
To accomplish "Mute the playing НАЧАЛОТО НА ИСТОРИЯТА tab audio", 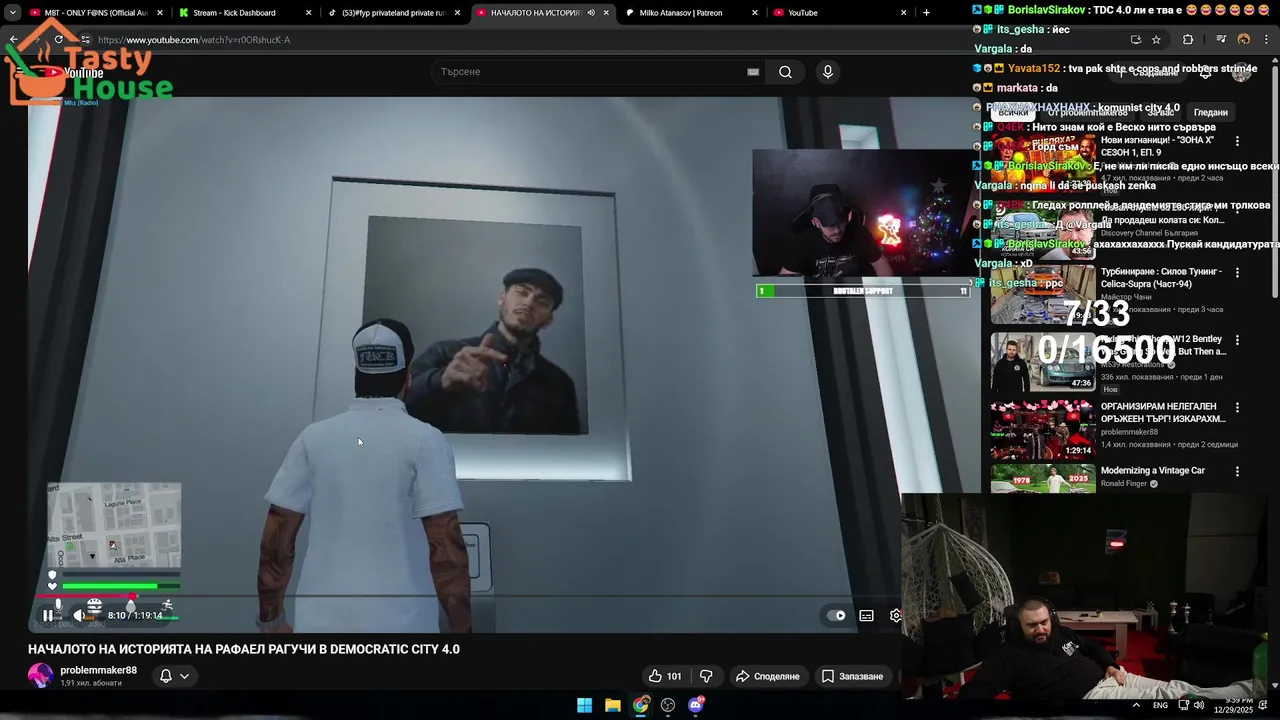I will point(591,13).
